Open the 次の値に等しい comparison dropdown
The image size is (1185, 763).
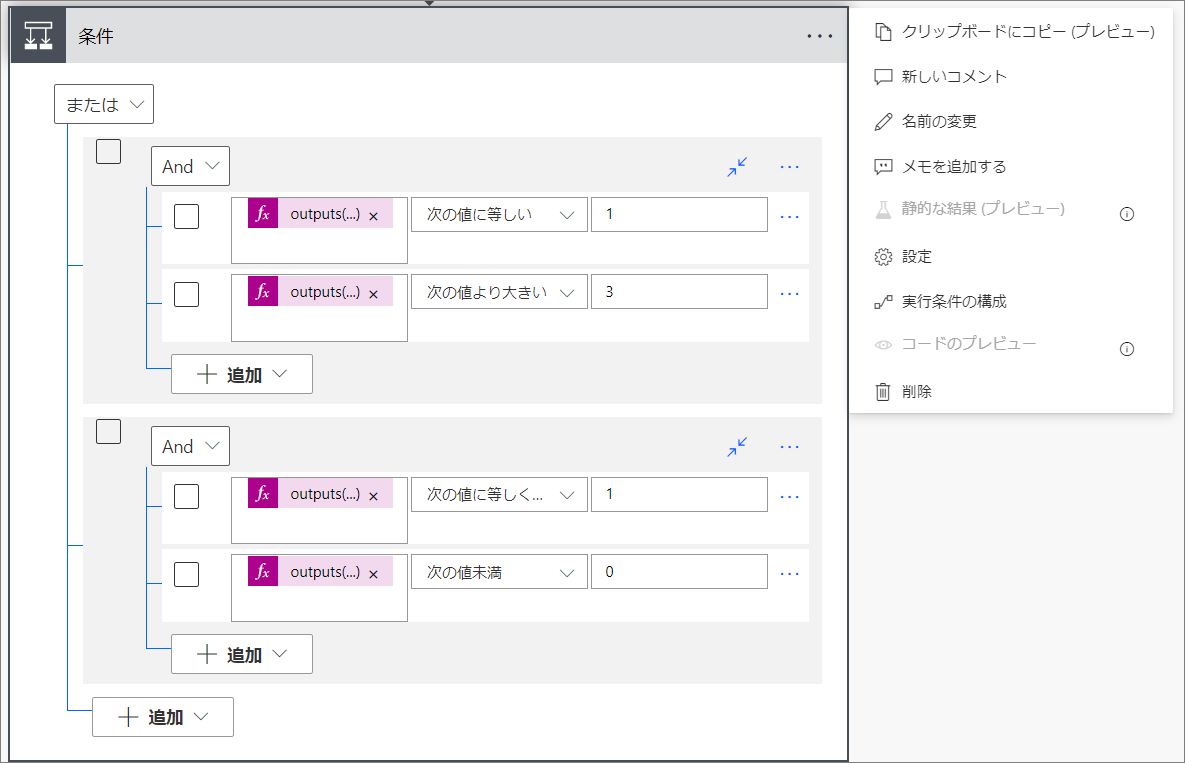(x=500, y=215)
